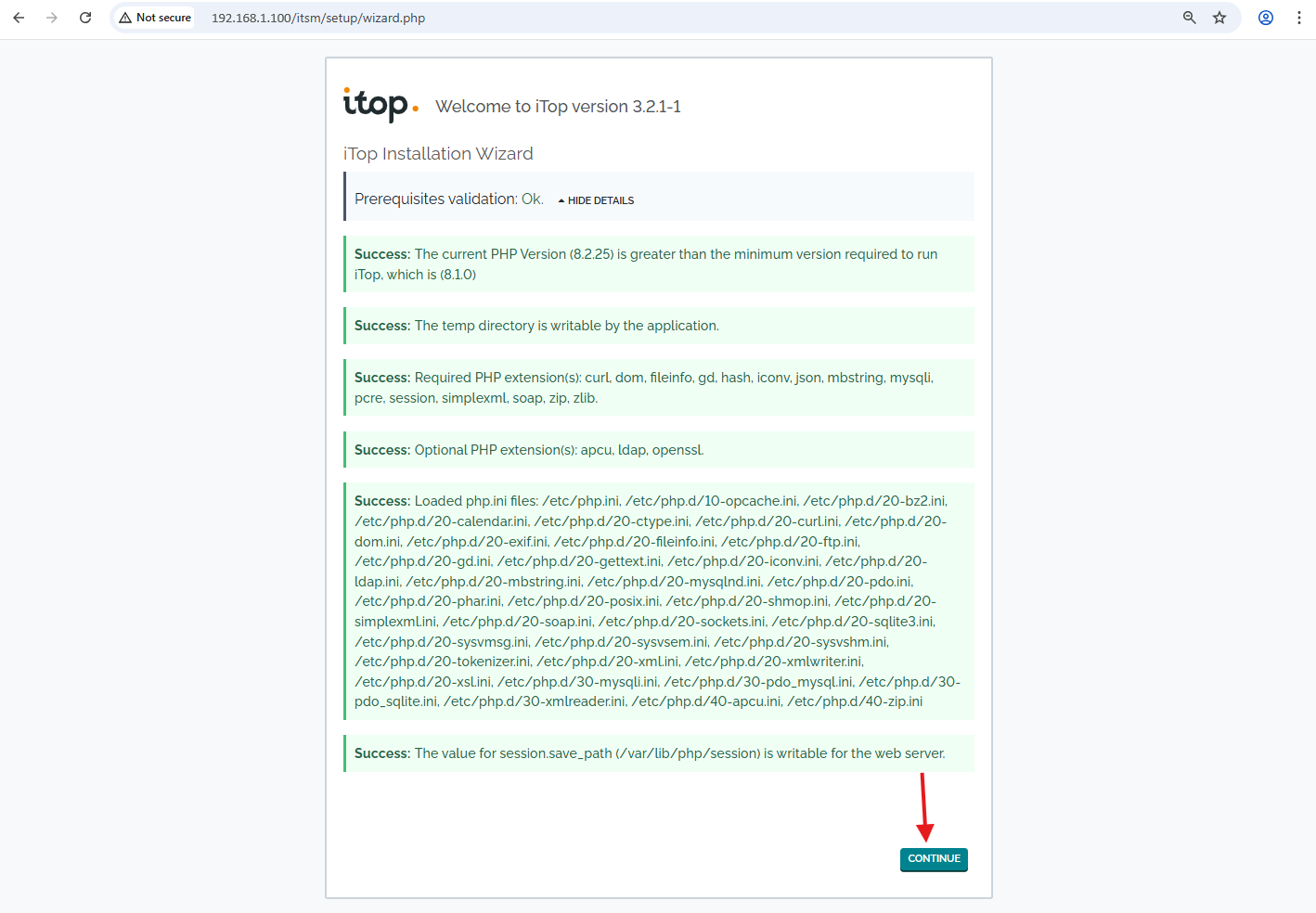The height and width of the screenshot is (913, 1316).
Task: Click "Prerequisites validation: Ok." text
Action: 449,199
